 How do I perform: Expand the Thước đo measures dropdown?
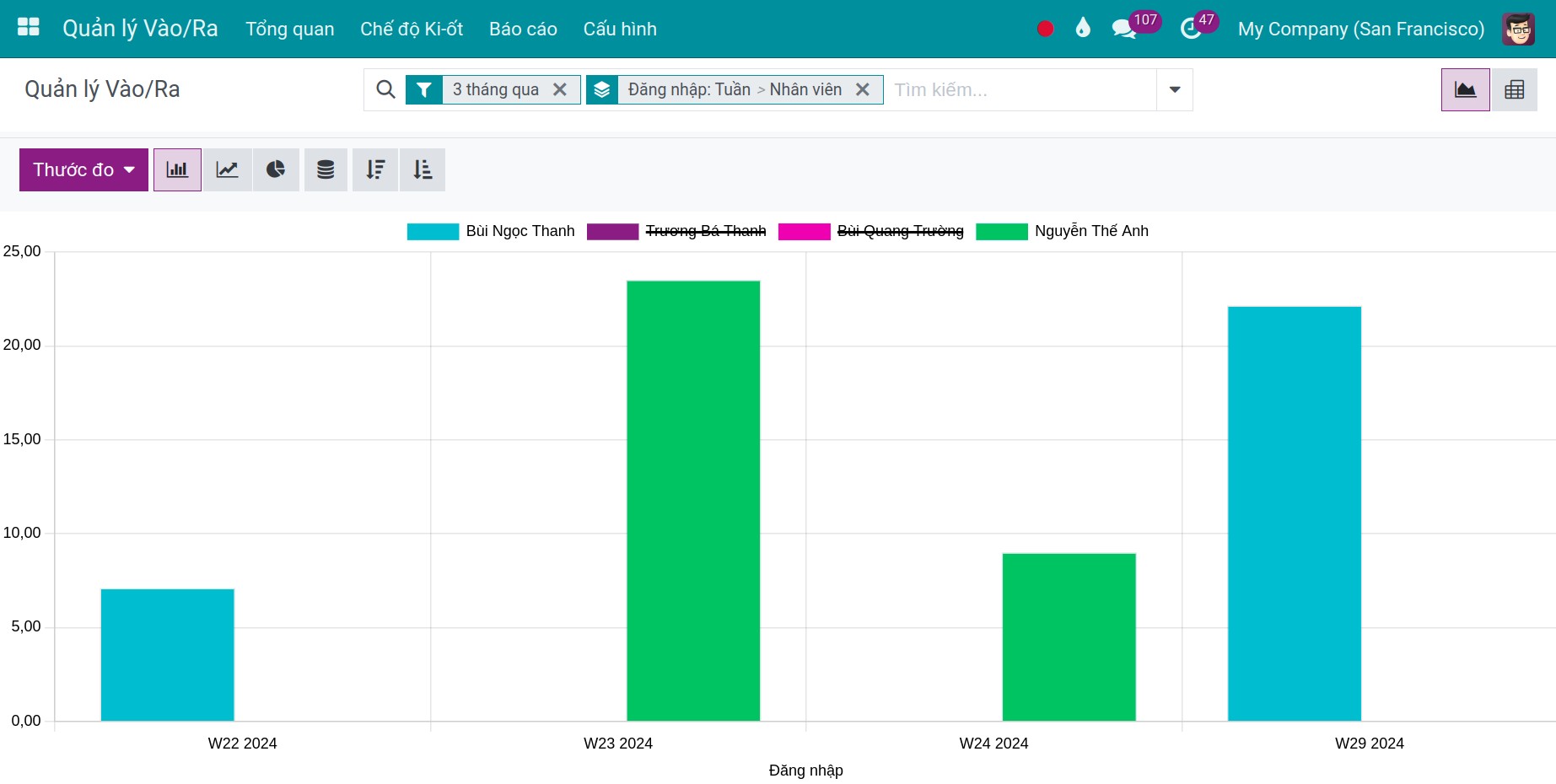coord(83,169)
